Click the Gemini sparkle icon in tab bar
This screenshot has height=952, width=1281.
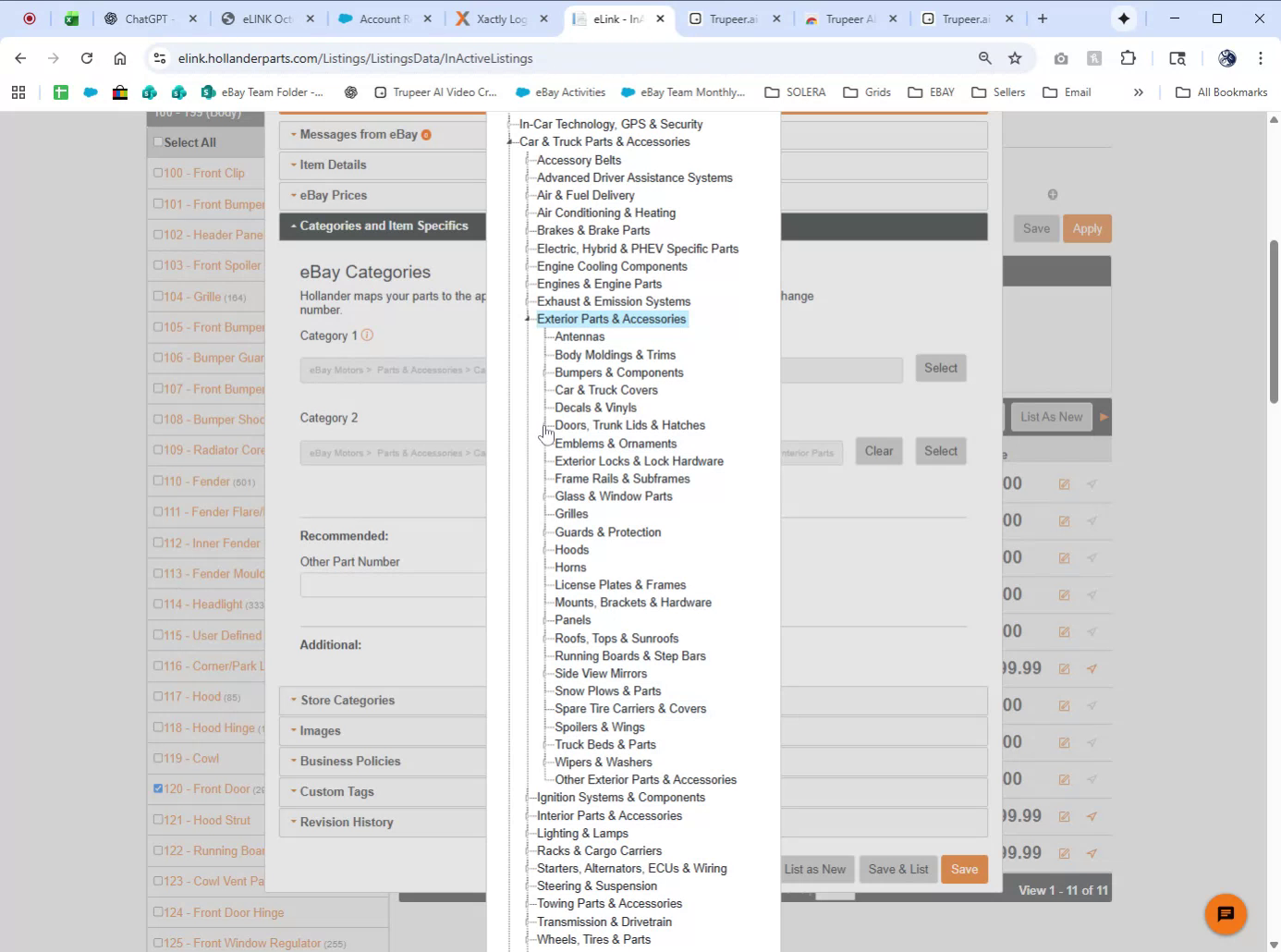[x=1124, y=18]
